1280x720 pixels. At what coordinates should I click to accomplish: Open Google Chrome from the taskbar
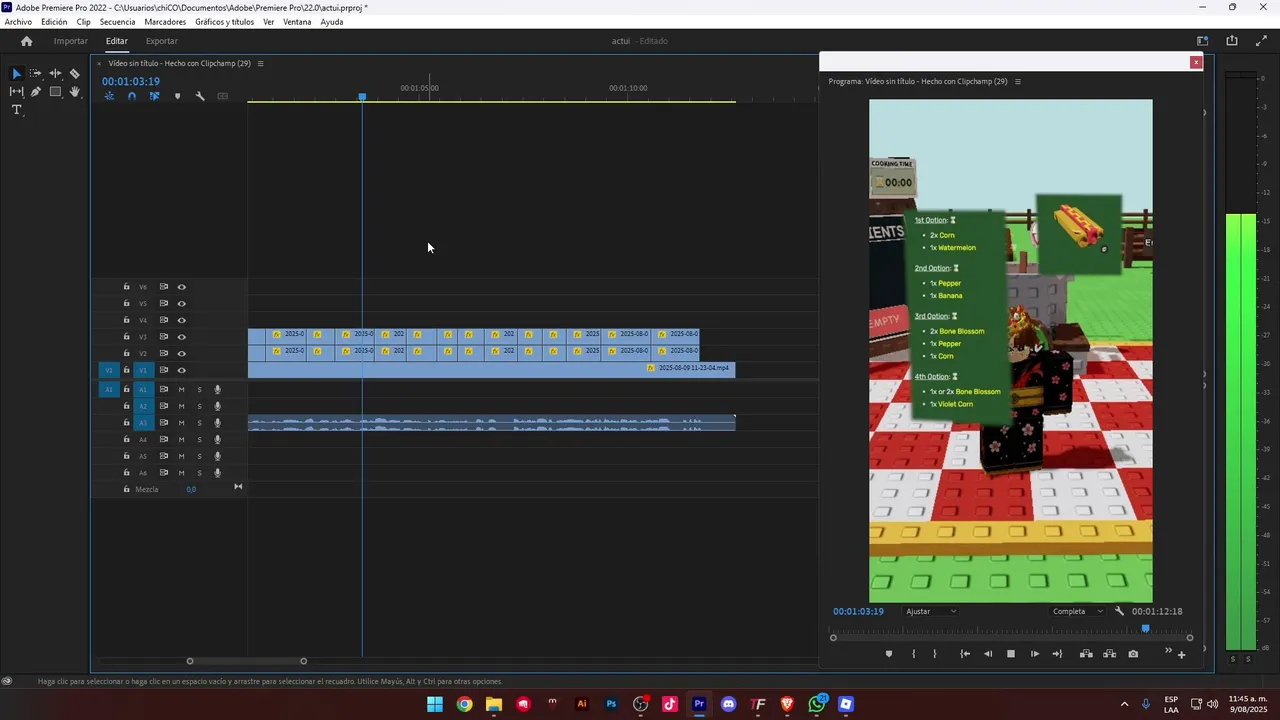[464, 704]
